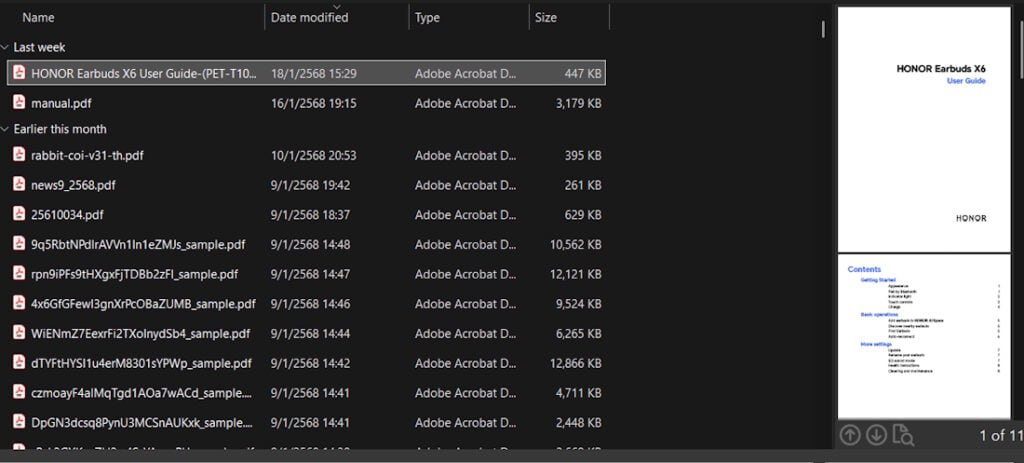This screenshot has width=1024, height=463.
Task: Click the Contents page in preview pane
Action: click(x=923, y=336)
